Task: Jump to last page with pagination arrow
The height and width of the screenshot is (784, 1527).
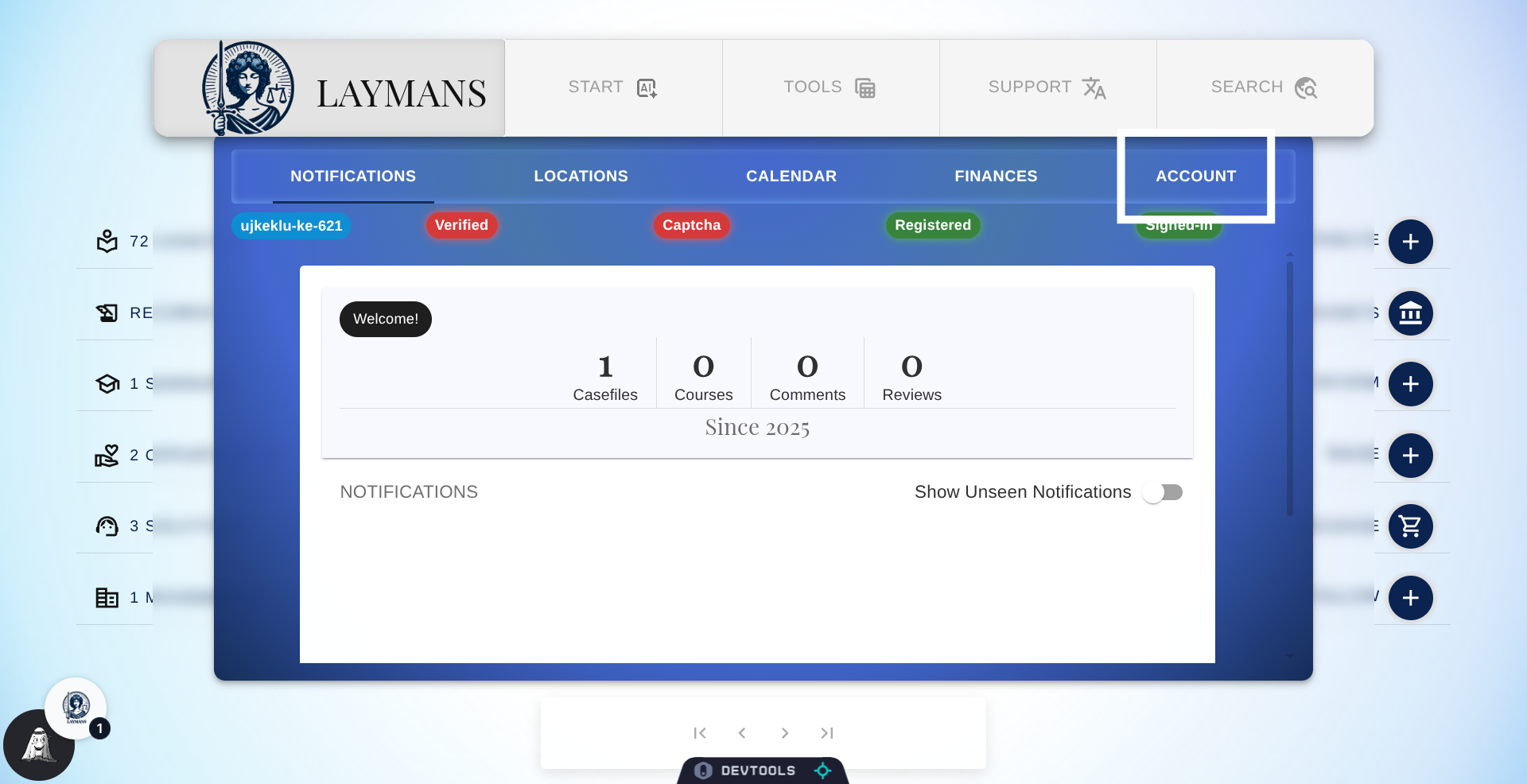Action: (827, 733)
